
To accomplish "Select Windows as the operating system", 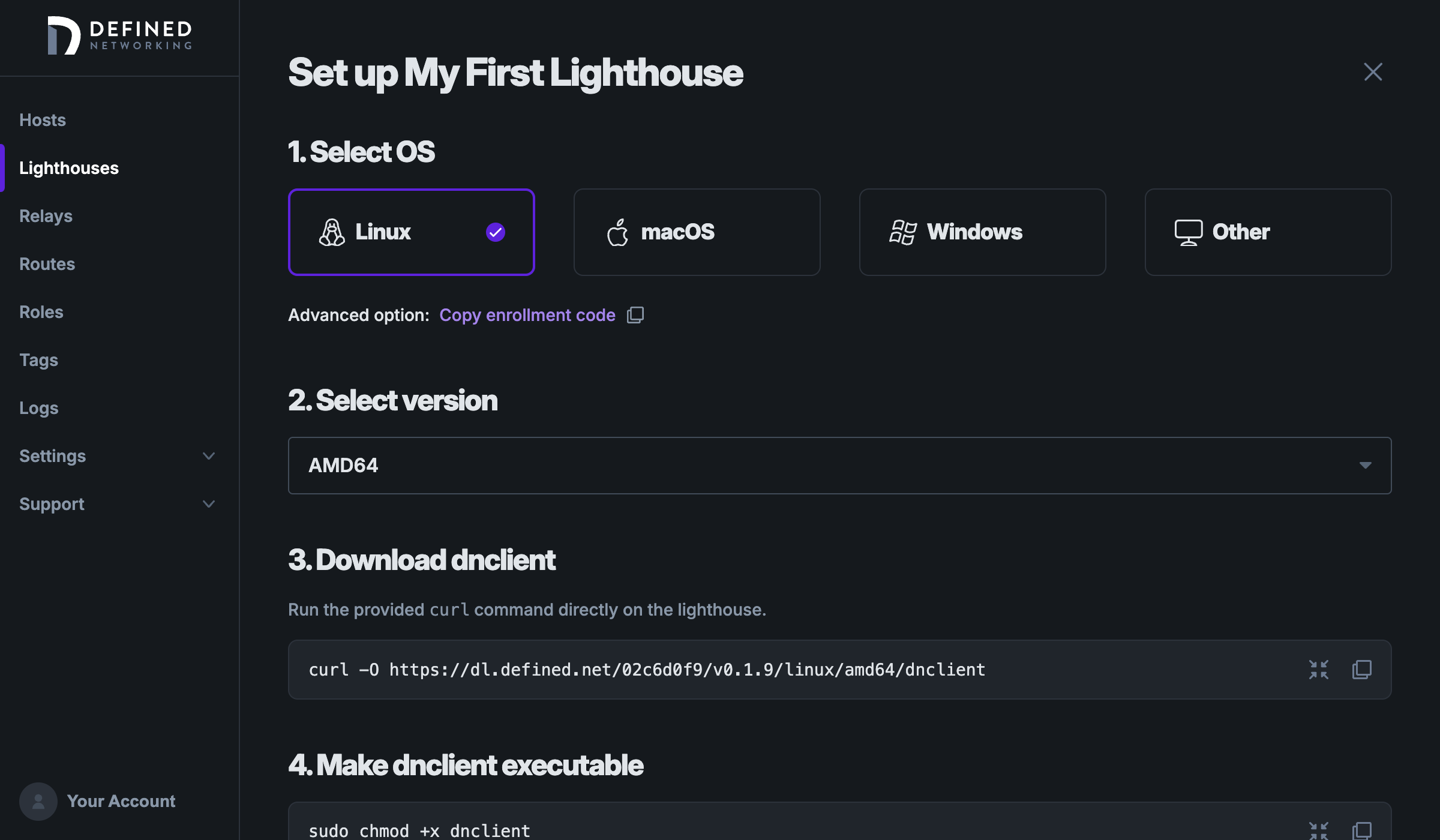I will (x=982, y=232).
